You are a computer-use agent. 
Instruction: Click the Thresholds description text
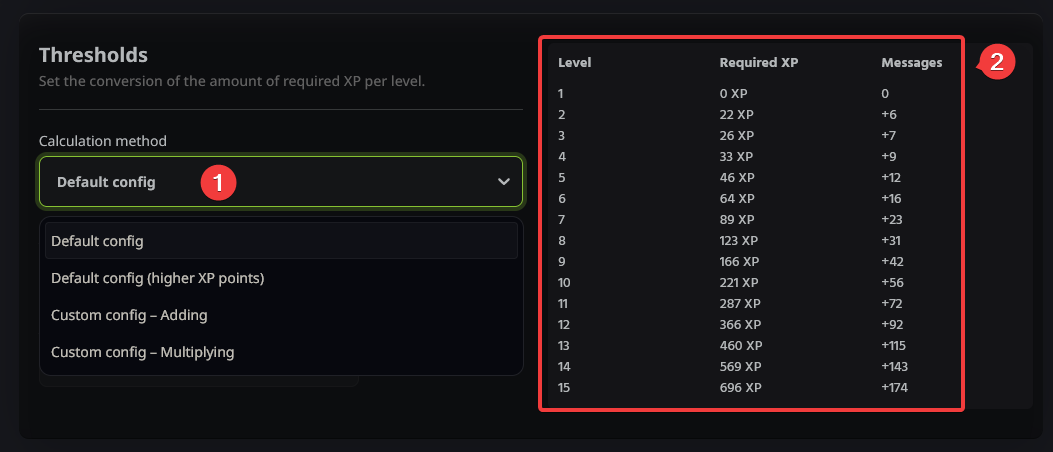click(232, 80)
